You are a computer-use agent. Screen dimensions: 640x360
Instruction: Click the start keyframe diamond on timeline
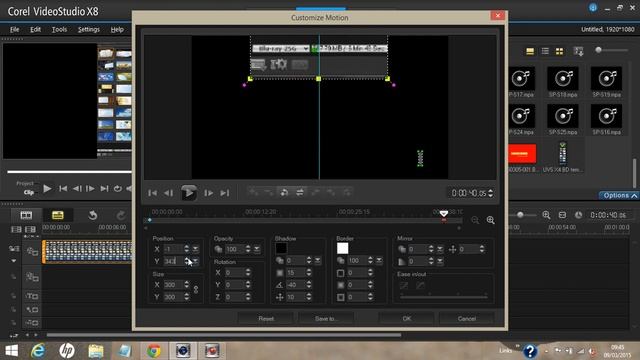pyautogui.click(x=149, y=220)
